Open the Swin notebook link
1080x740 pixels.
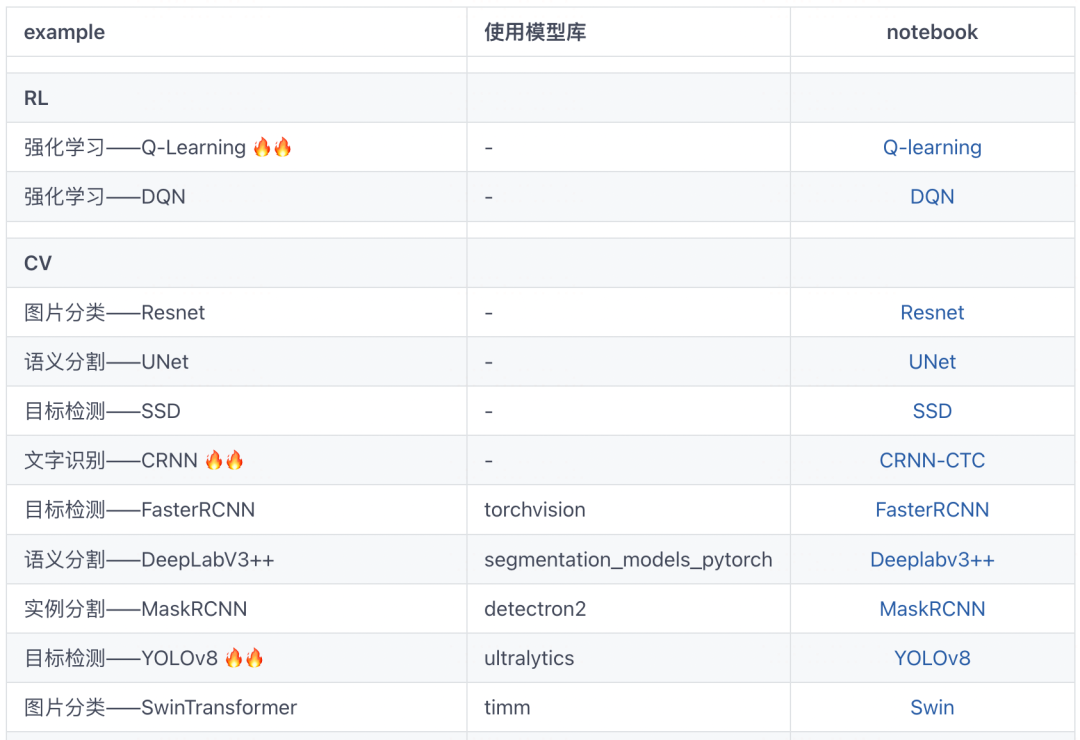pos(932,707)
